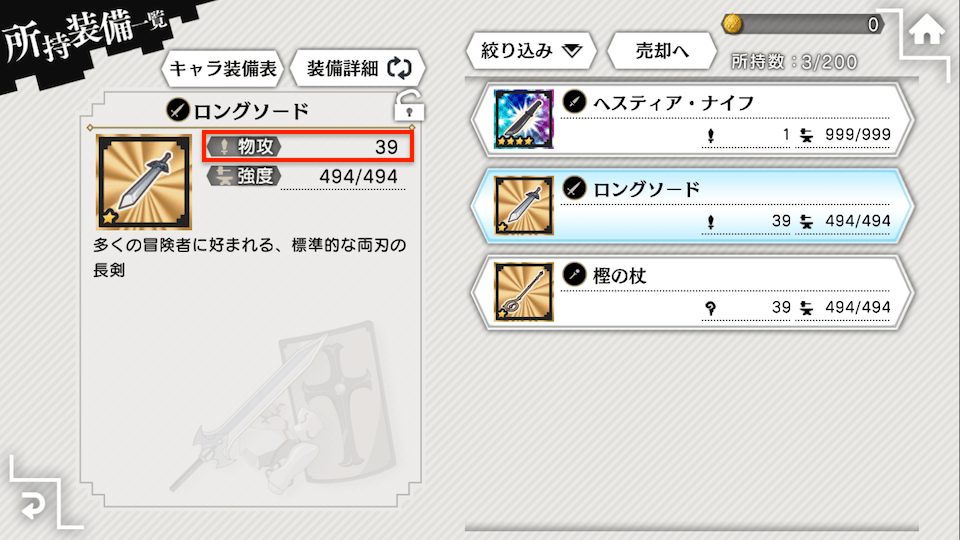Click the gold coin currency icon

coord(732,24)
